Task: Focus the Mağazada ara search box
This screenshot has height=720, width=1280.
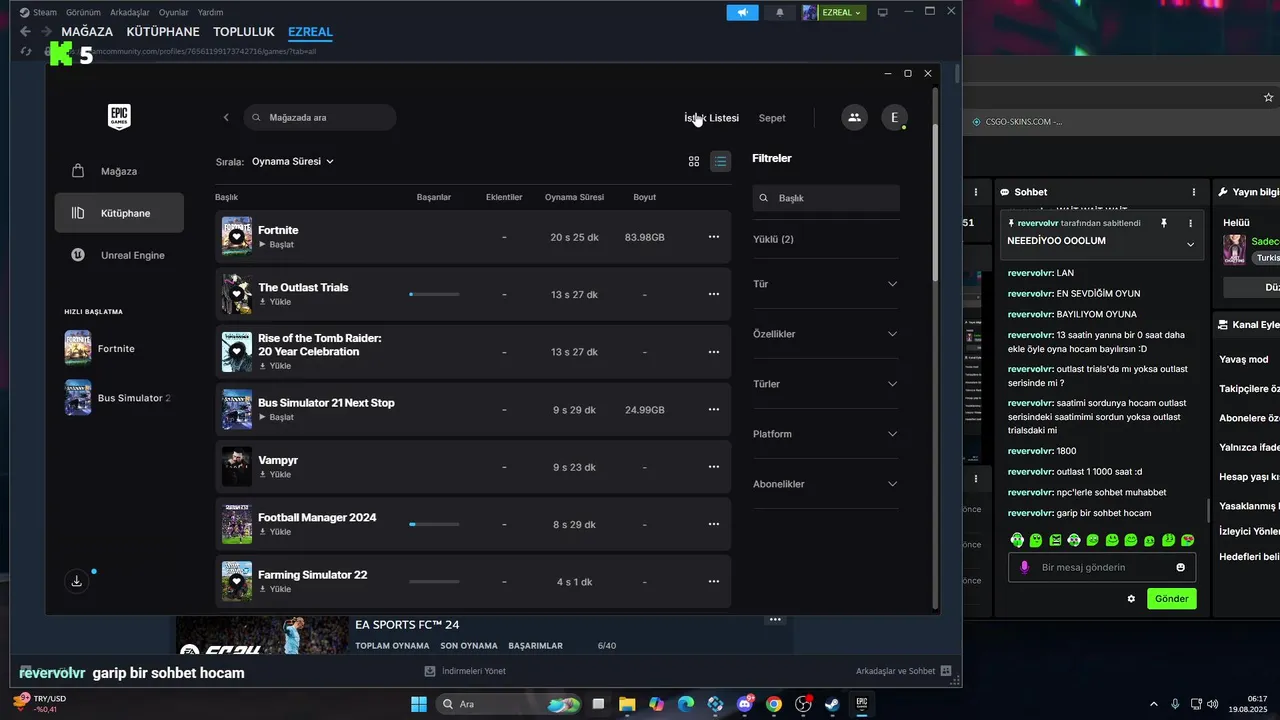Action: click(x=320, y=117)
